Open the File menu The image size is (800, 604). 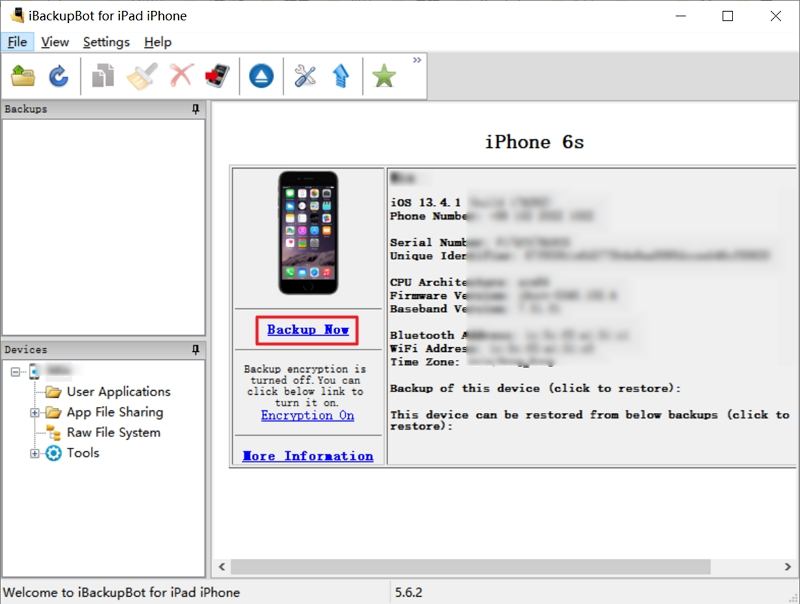17,42
